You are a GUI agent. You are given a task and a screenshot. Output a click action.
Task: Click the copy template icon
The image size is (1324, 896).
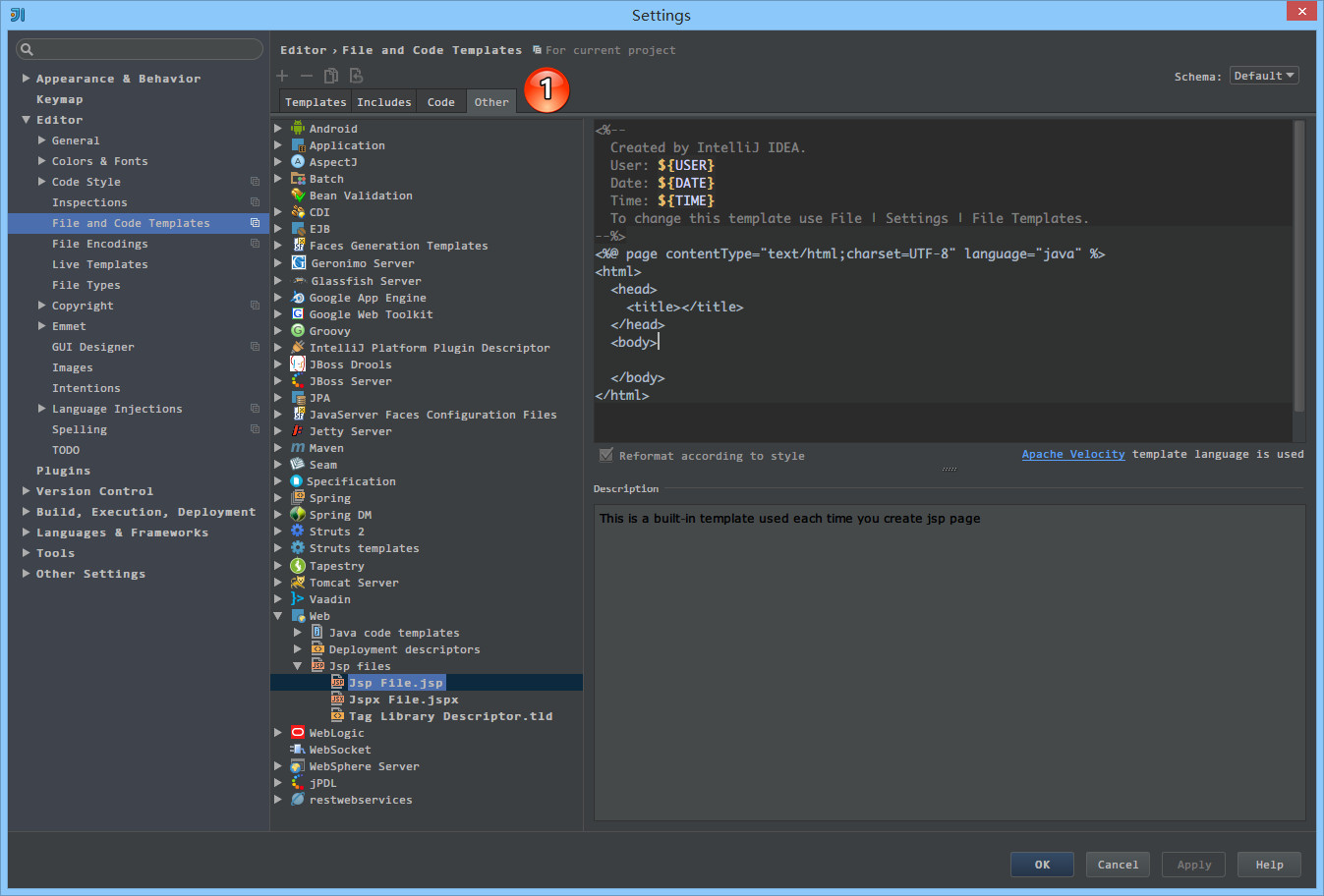tap(331, 76)
